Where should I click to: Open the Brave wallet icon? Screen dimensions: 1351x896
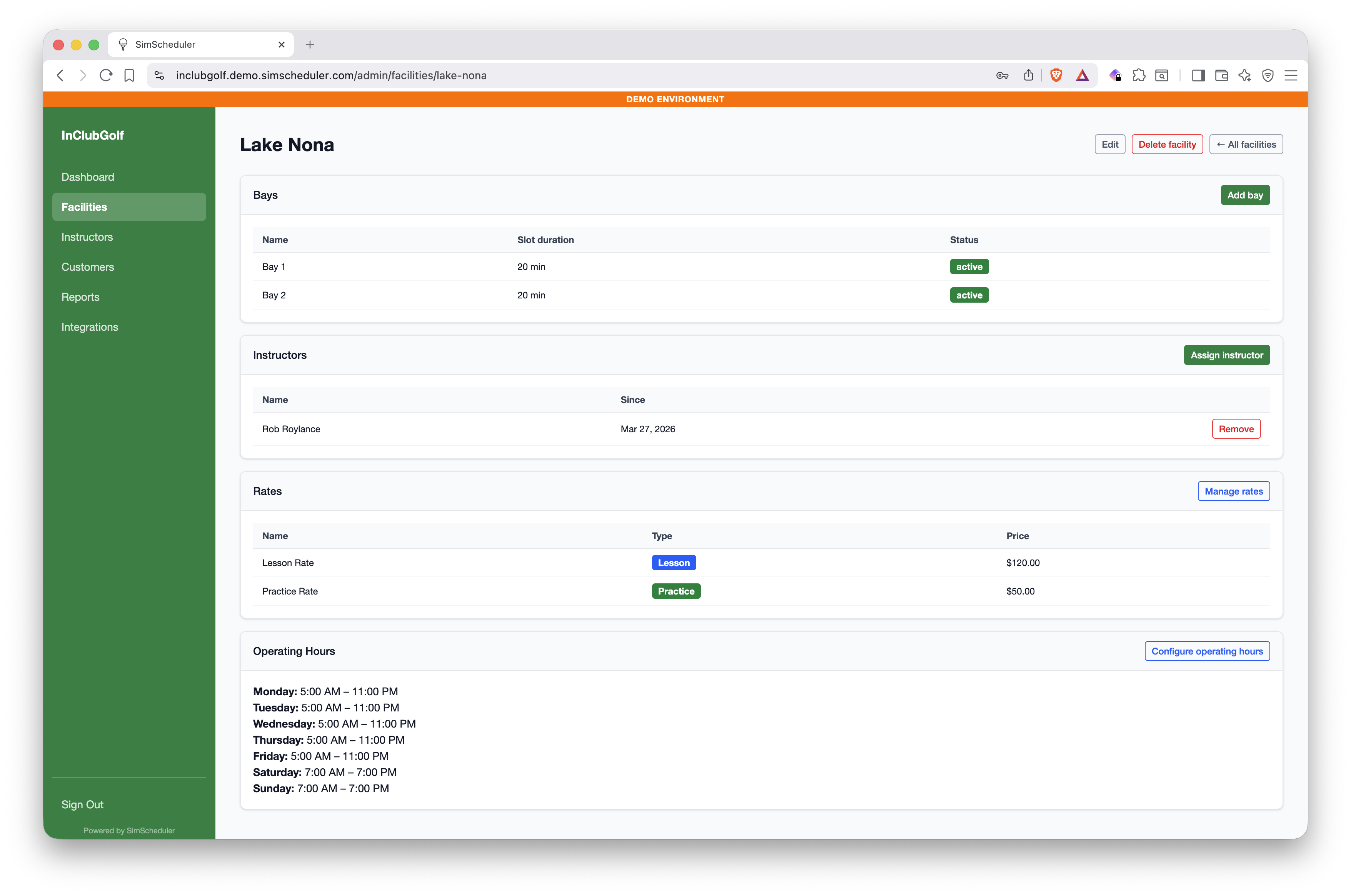pyautogui.click(x=1221, y=75)
